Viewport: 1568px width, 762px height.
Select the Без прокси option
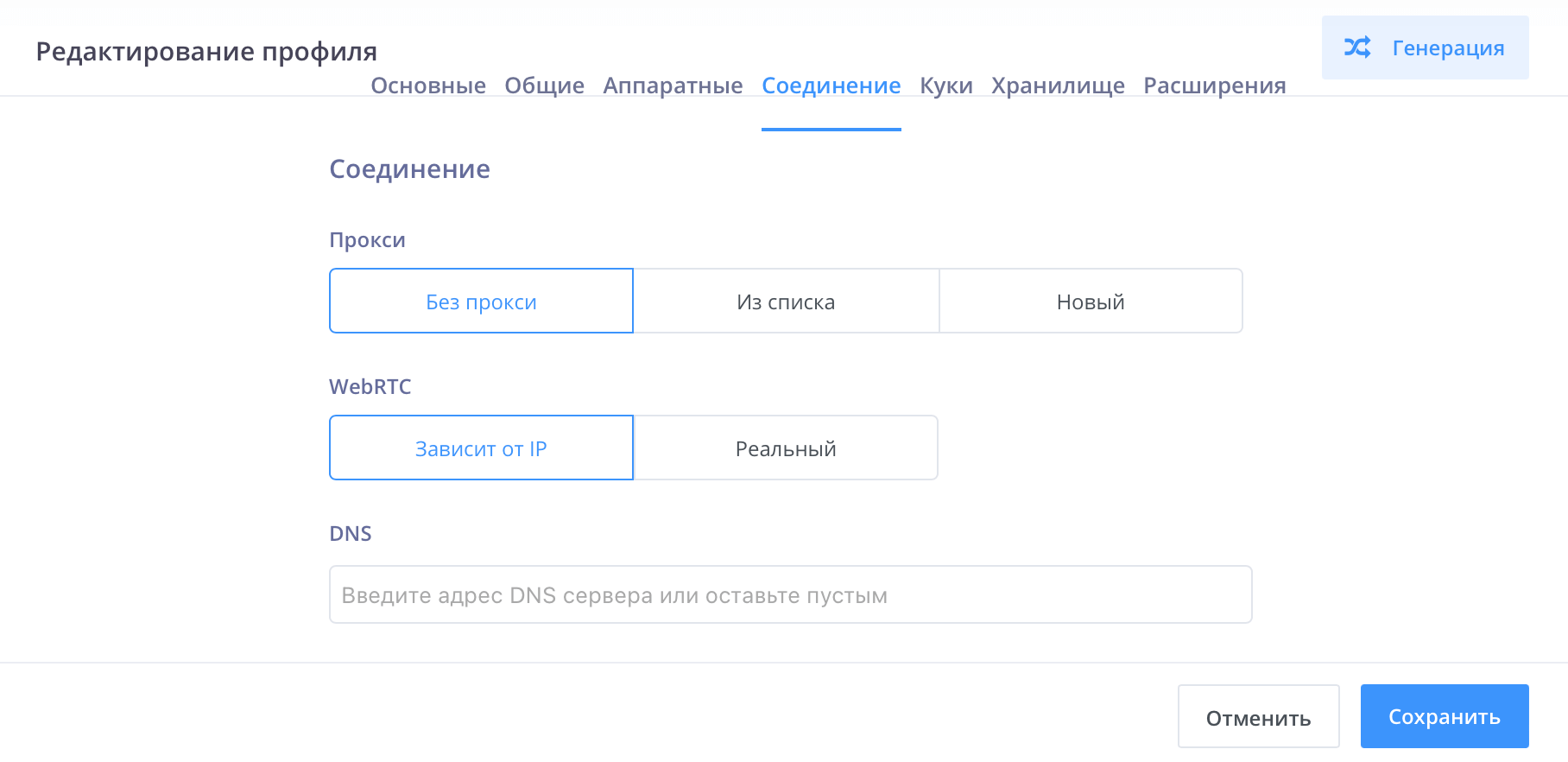click(481, 302)
